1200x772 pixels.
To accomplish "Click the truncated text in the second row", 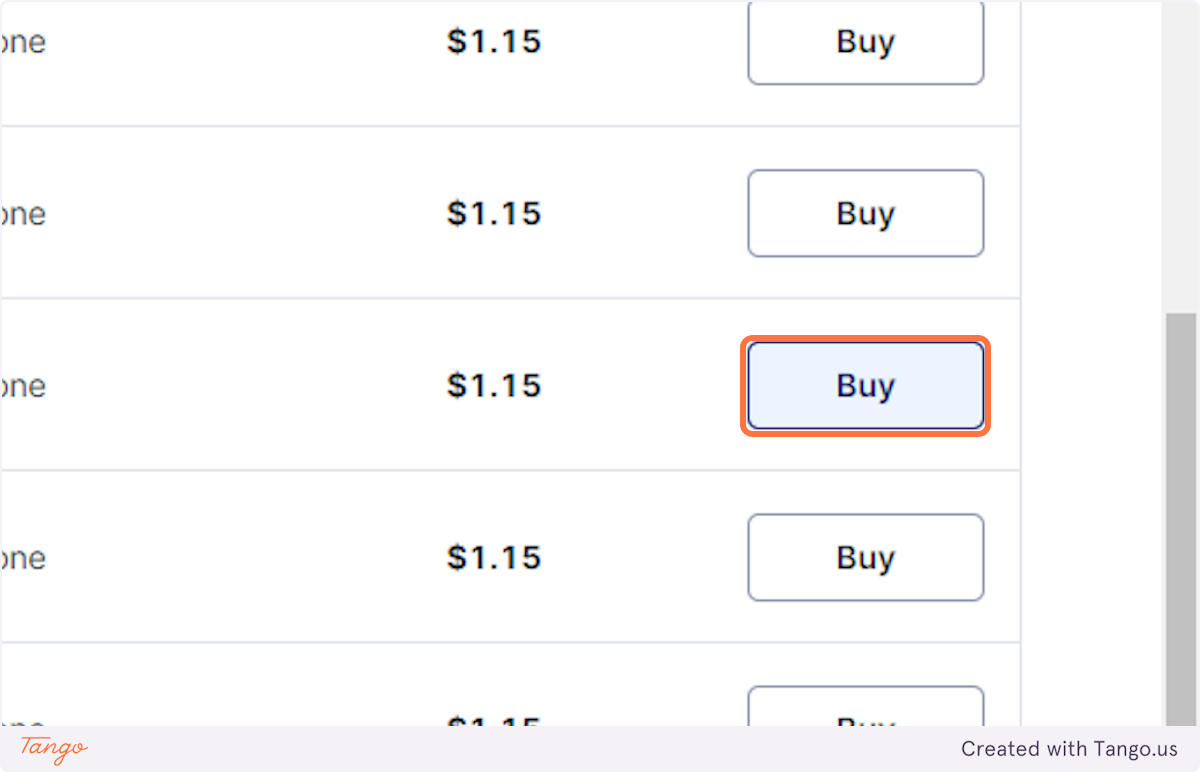I will click(23, 215).
